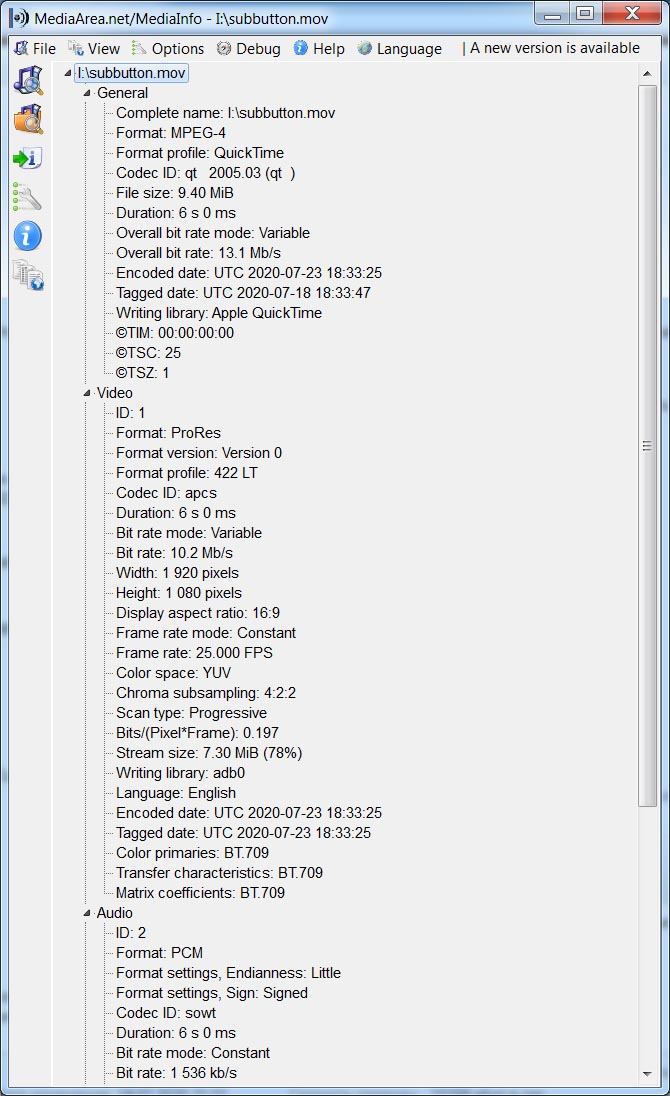Screen dimensions: 670x1096
Task: Select 'Bits/(Pixel*Frame): 0.197' row
Action: click(197, 733)
